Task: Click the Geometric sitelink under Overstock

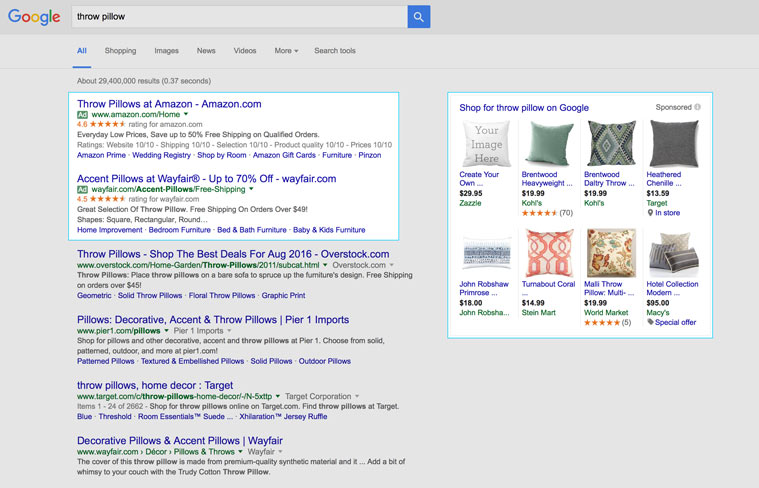Action: (94, 295)
